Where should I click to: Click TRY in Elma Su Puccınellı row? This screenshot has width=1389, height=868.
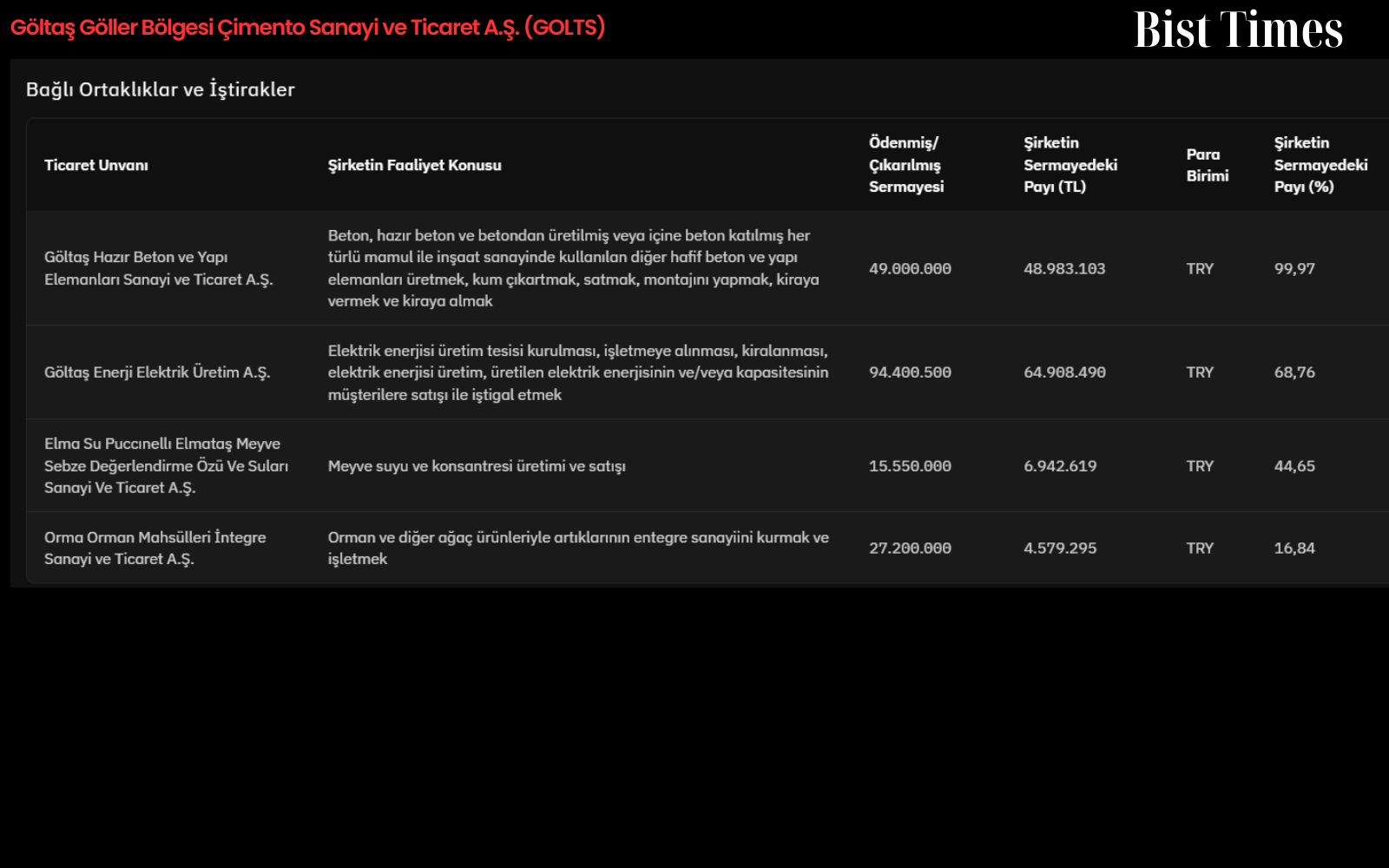tap(1200, 466)
